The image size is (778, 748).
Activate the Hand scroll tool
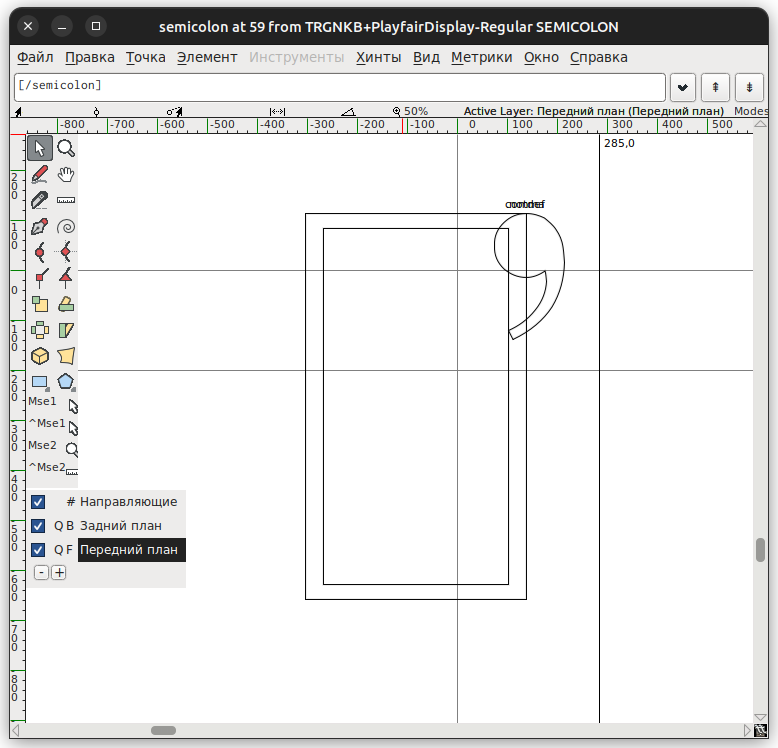66,175
